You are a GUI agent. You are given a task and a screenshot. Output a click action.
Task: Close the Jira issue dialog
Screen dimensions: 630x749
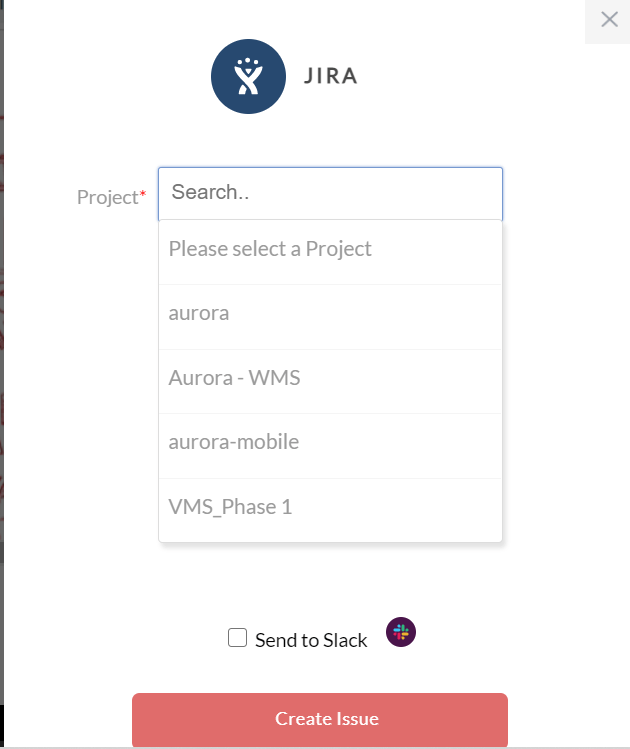coord(609,20)
